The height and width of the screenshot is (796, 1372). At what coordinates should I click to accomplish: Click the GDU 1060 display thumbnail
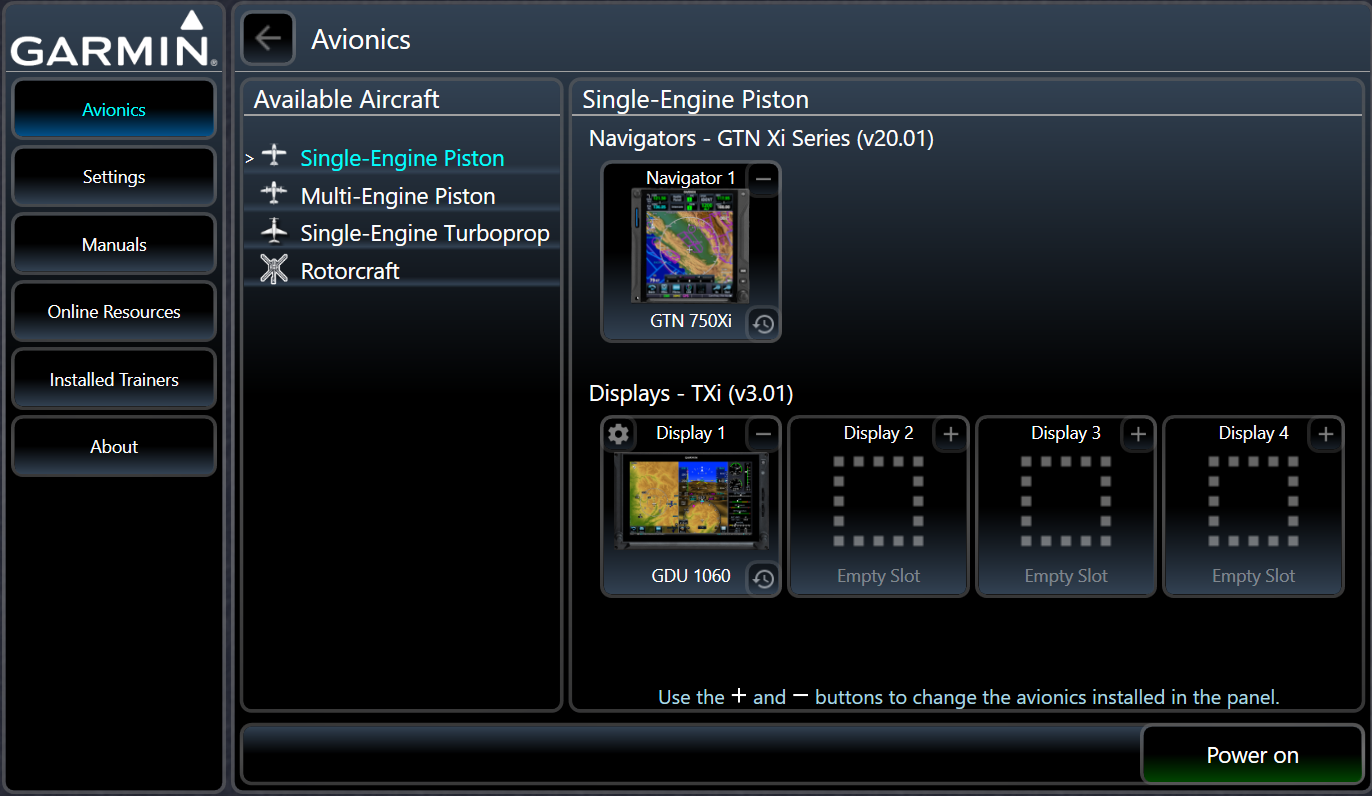coord(691,501)
